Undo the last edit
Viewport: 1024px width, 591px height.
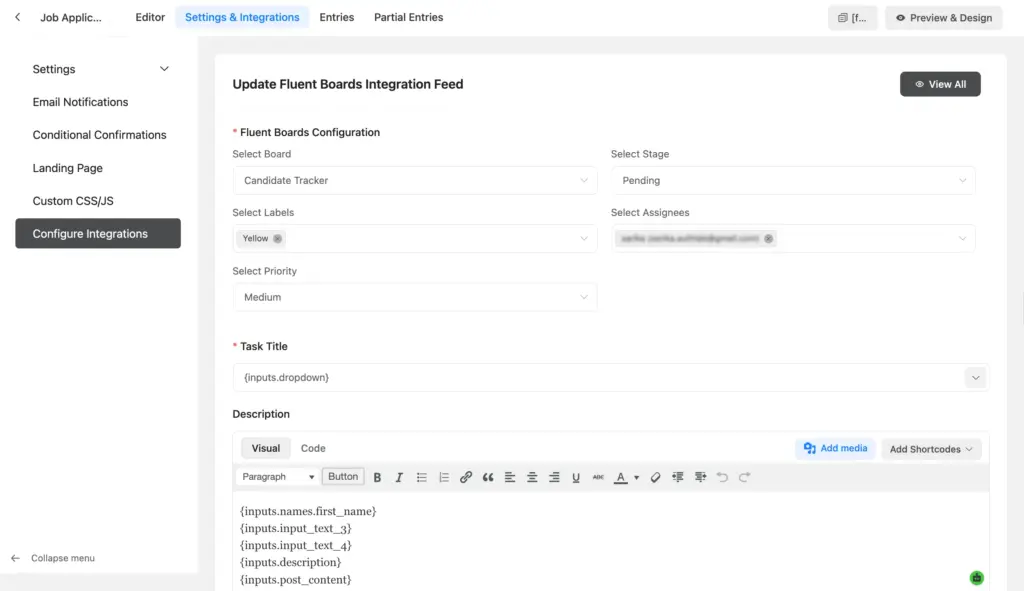[722, 477]
